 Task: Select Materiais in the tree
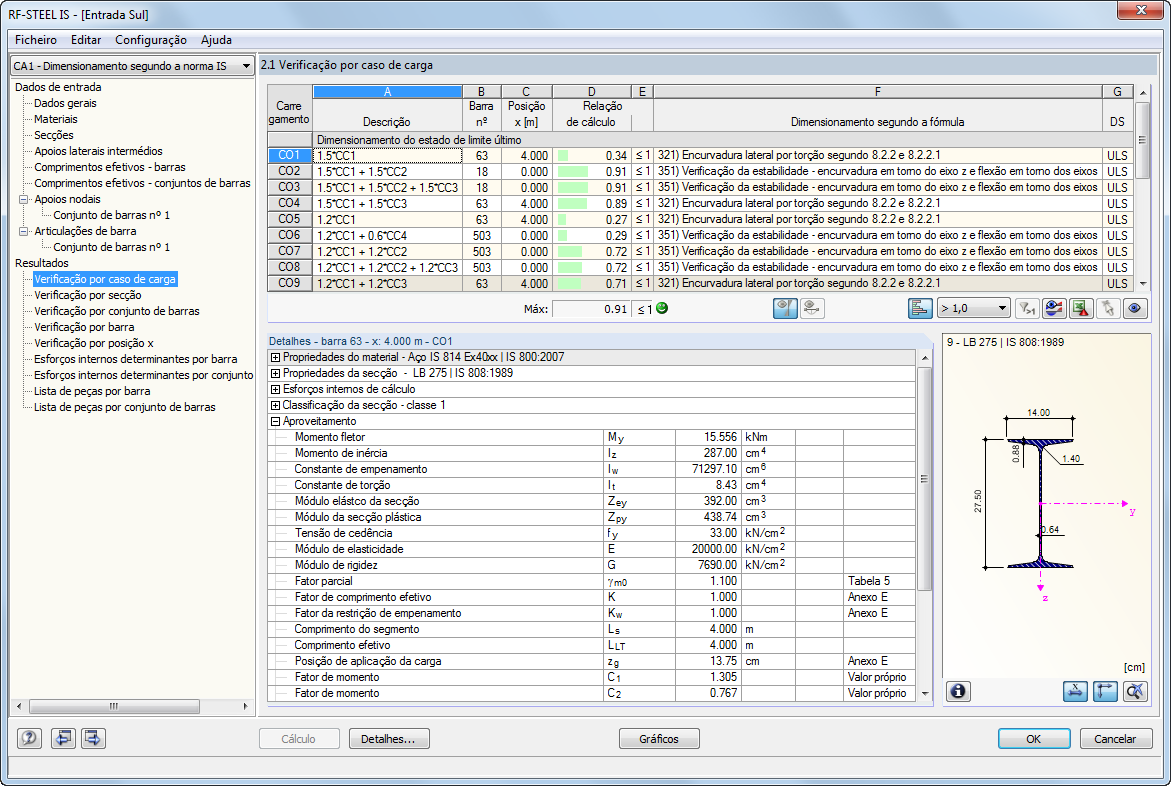tap(55, 119)
